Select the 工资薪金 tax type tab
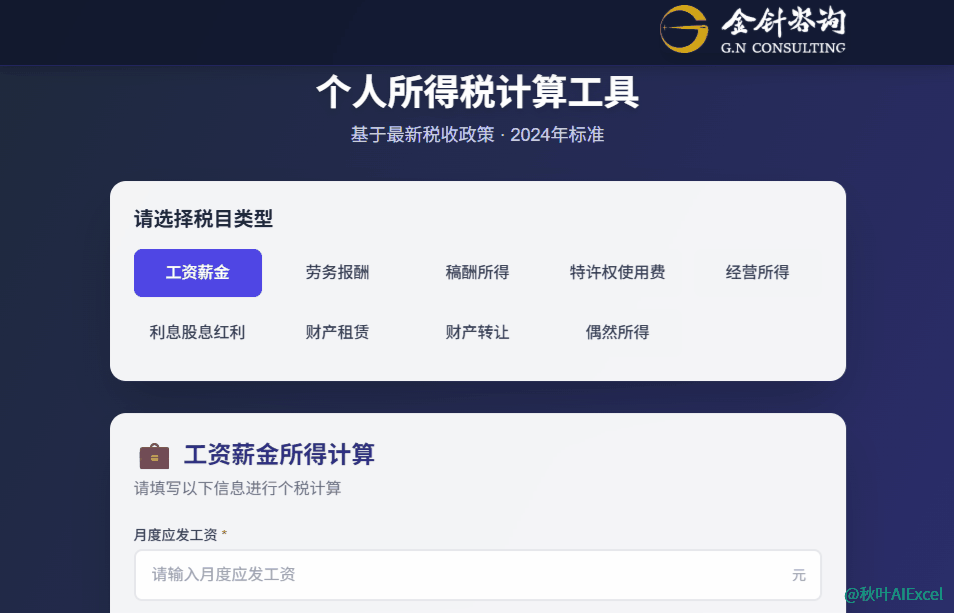 coord(198,272)
